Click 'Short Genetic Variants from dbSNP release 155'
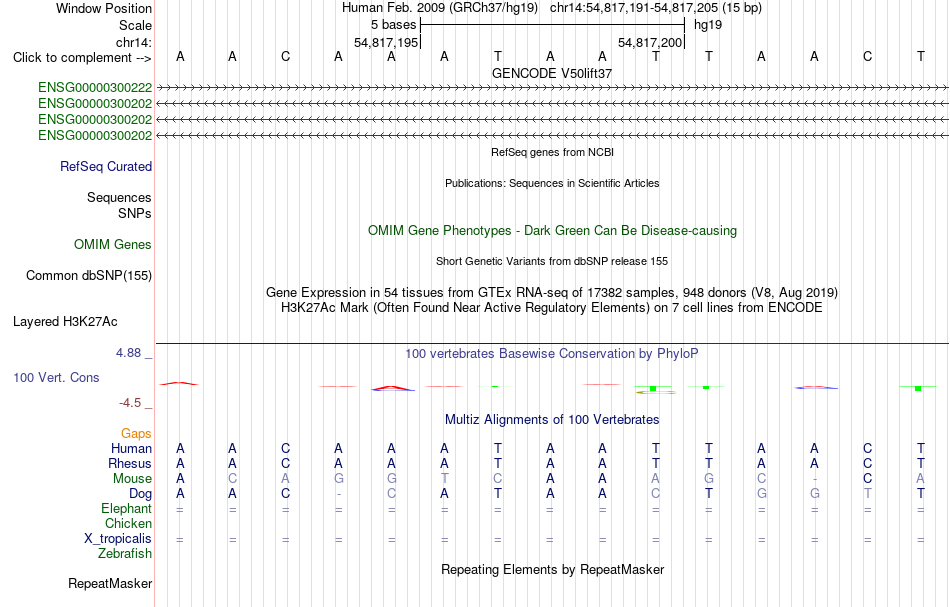Screen dimensions: 950x607 tap(552, 261)
